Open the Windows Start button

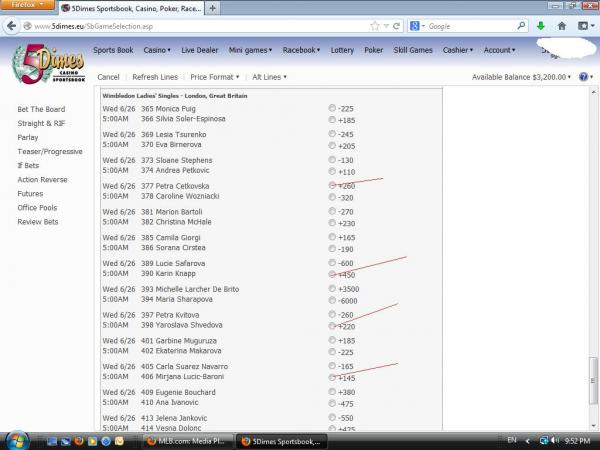[20, 439]
